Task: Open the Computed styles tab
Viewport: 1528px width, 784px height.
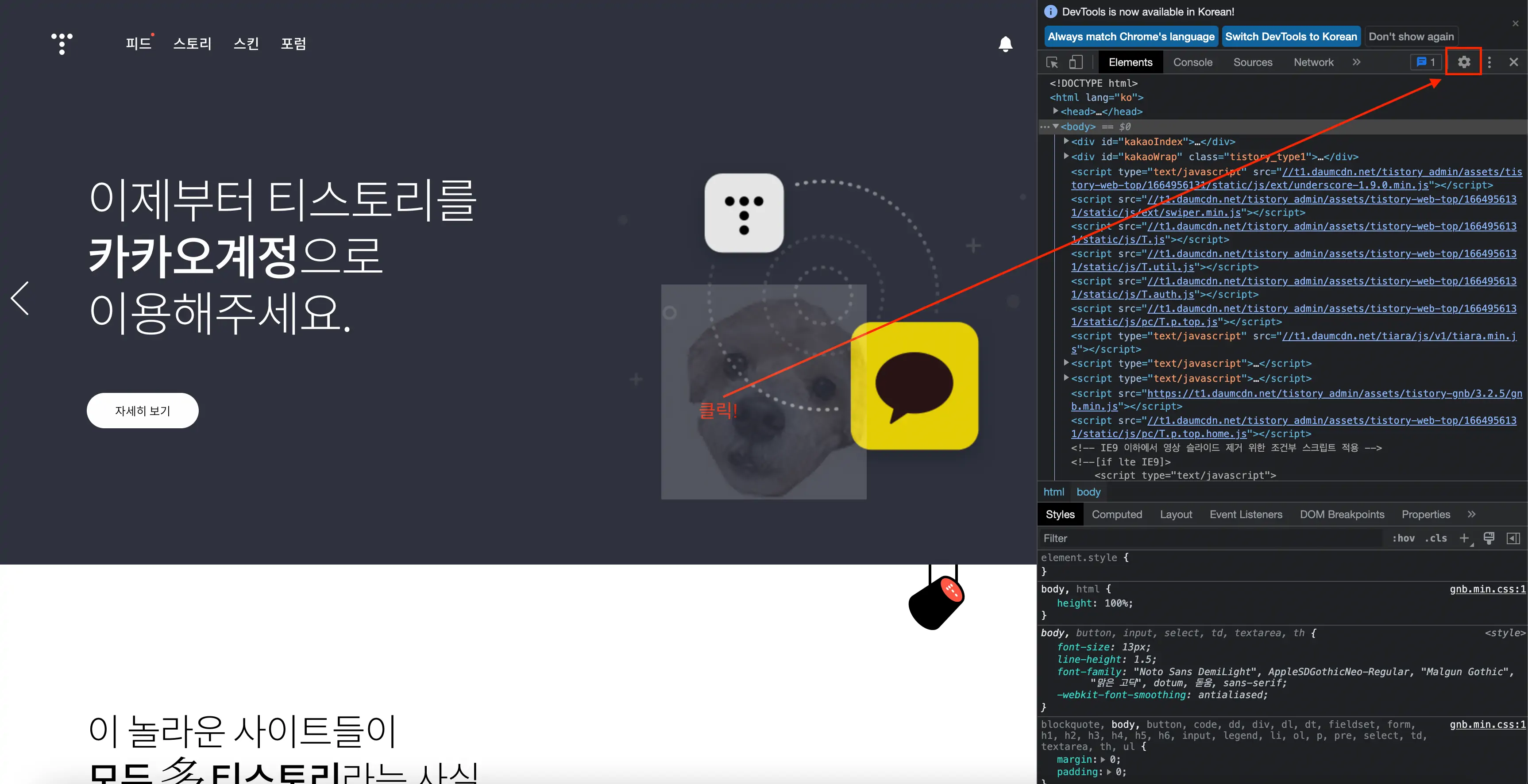Action: coord(1117,514)
